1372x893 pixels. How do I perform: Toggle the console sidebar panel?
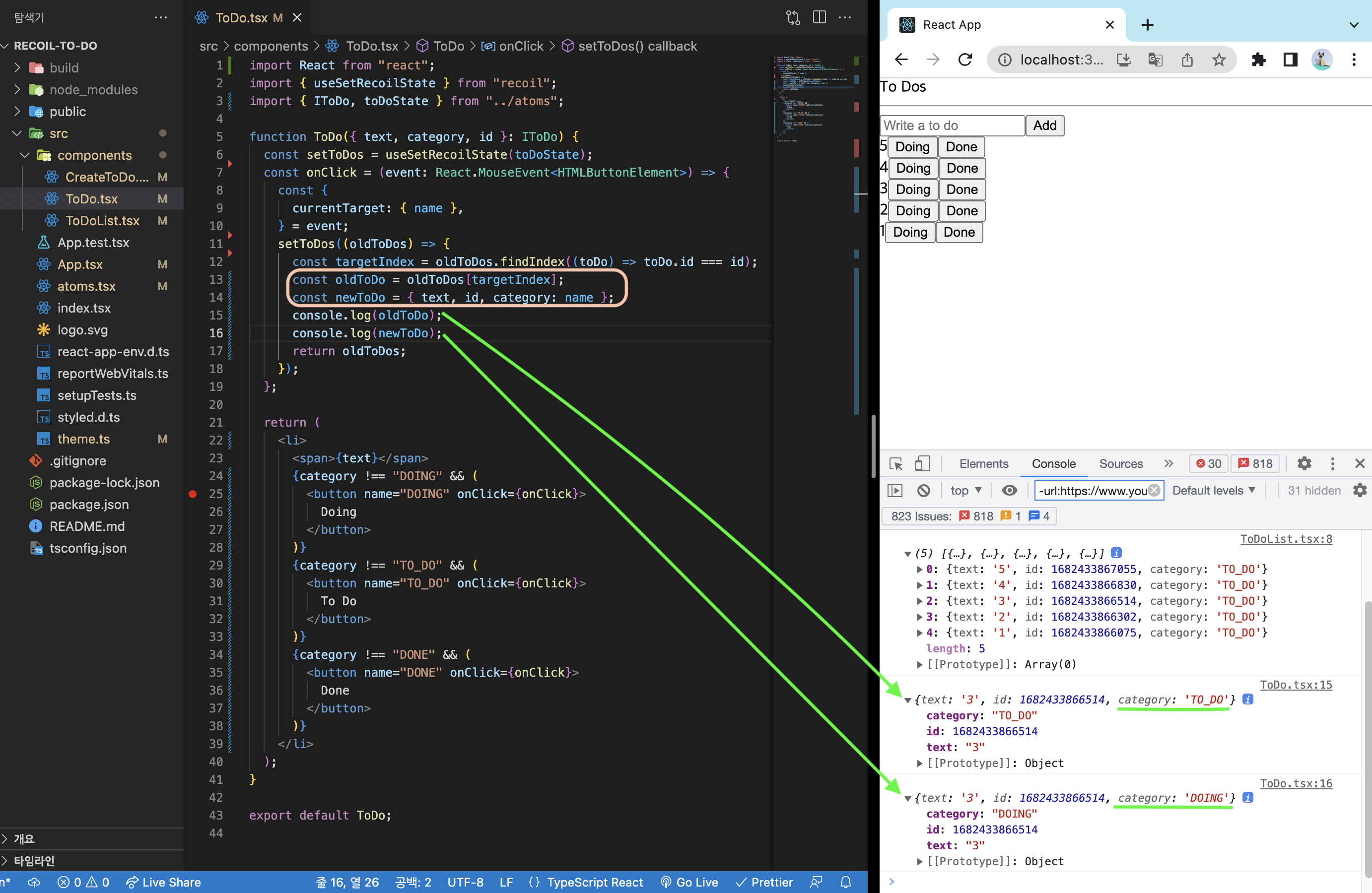tap(894, 490)
